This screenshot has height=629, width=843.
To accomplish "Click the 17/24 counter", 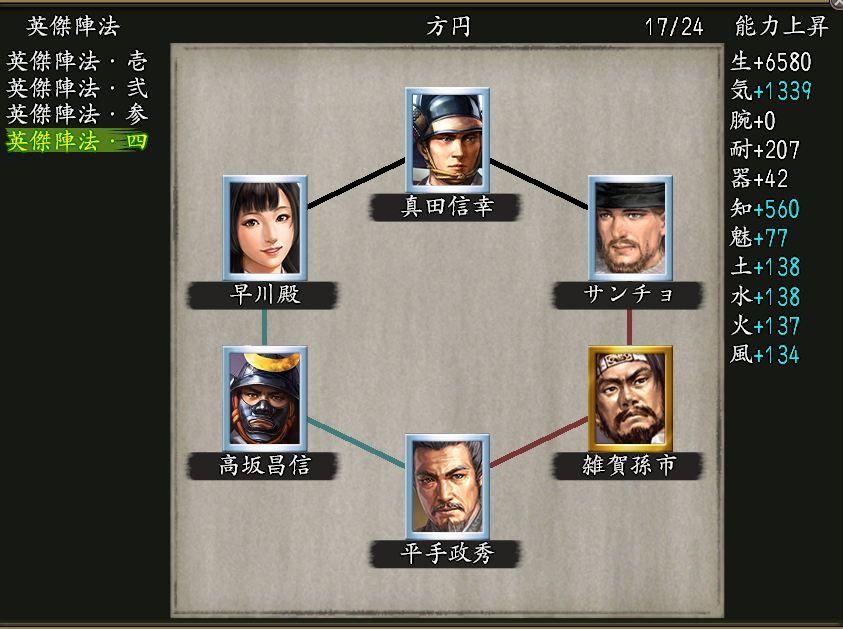I will (x=674, y=27).
